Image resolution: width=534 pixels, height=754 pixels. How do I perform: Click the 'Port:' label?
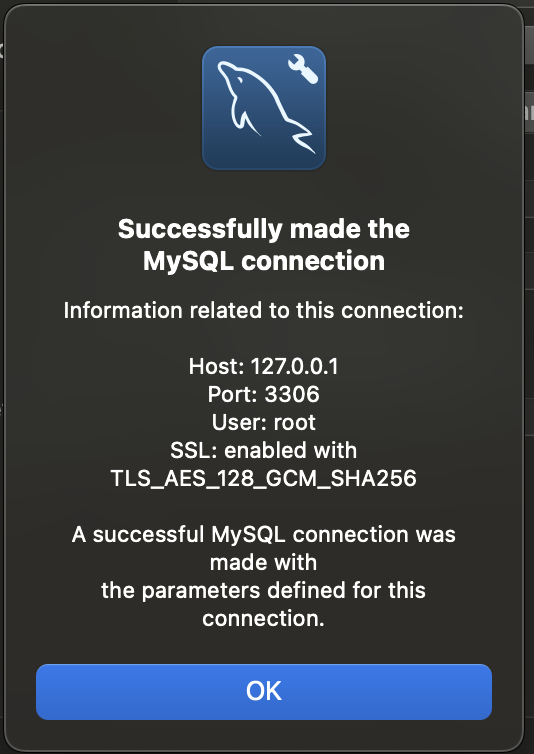233,394
